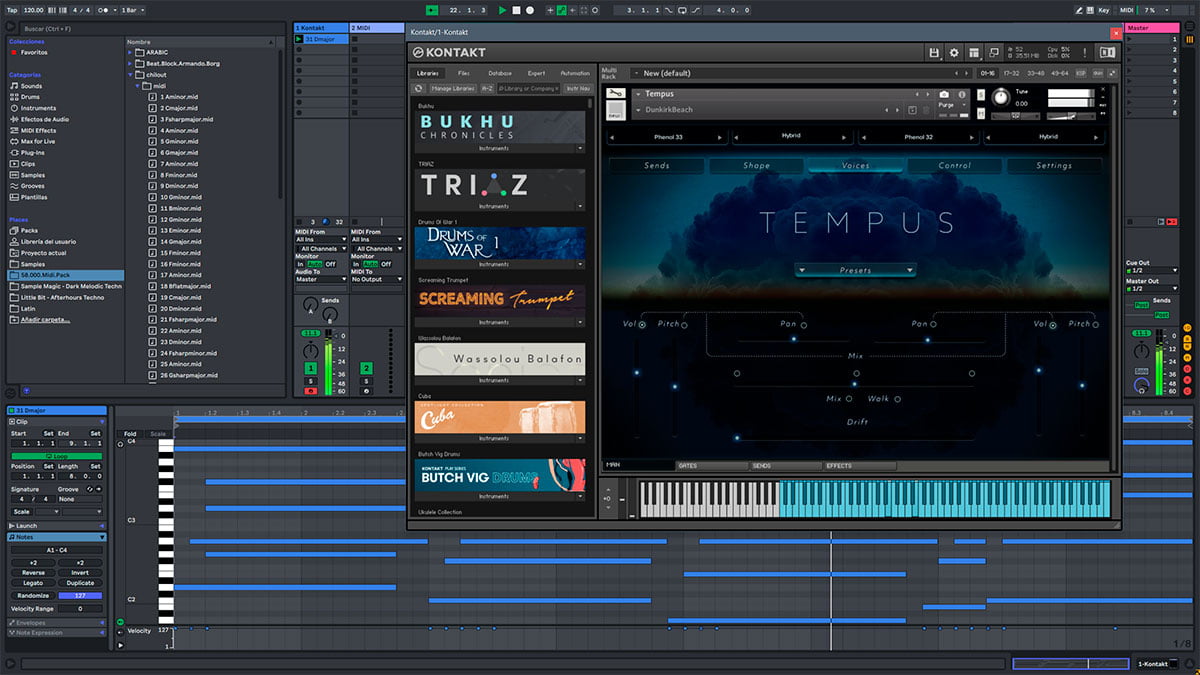Select 12 Gminor.mid file
This screenshot has width=1200, height=675.
(x=181, y=219)
